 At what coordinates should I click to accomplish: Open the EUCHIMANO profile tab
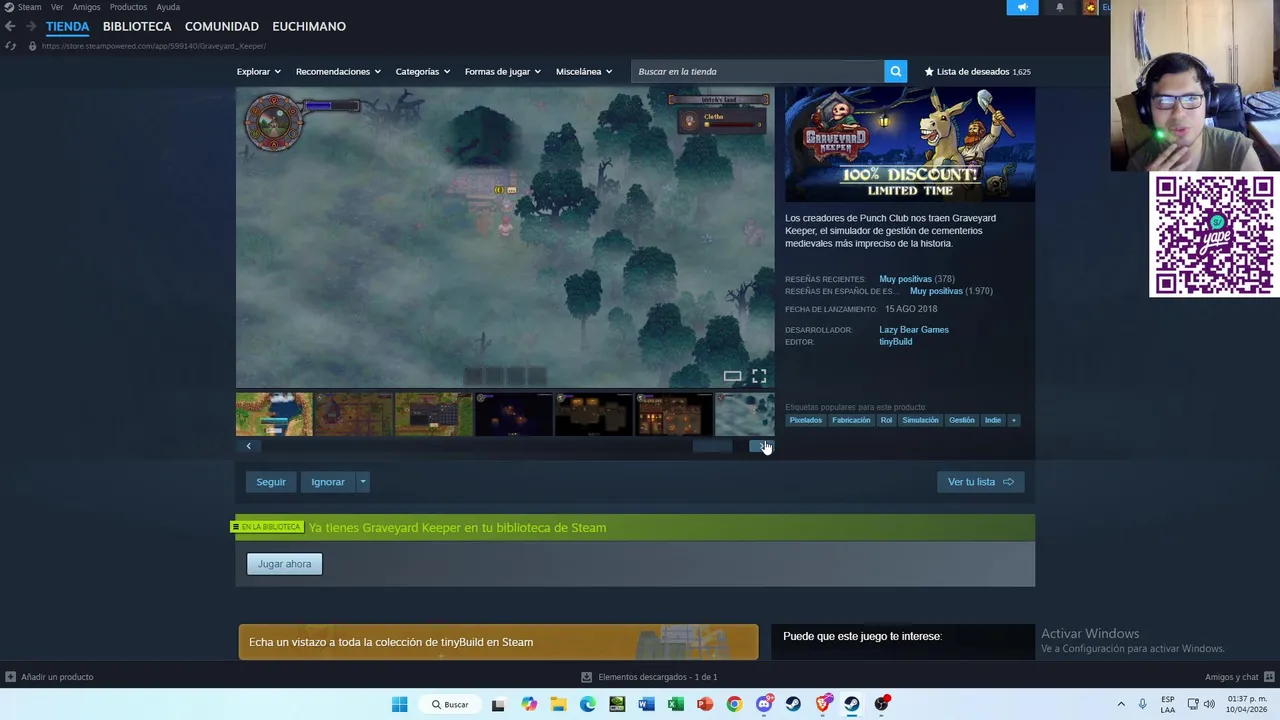pos(309,26)
